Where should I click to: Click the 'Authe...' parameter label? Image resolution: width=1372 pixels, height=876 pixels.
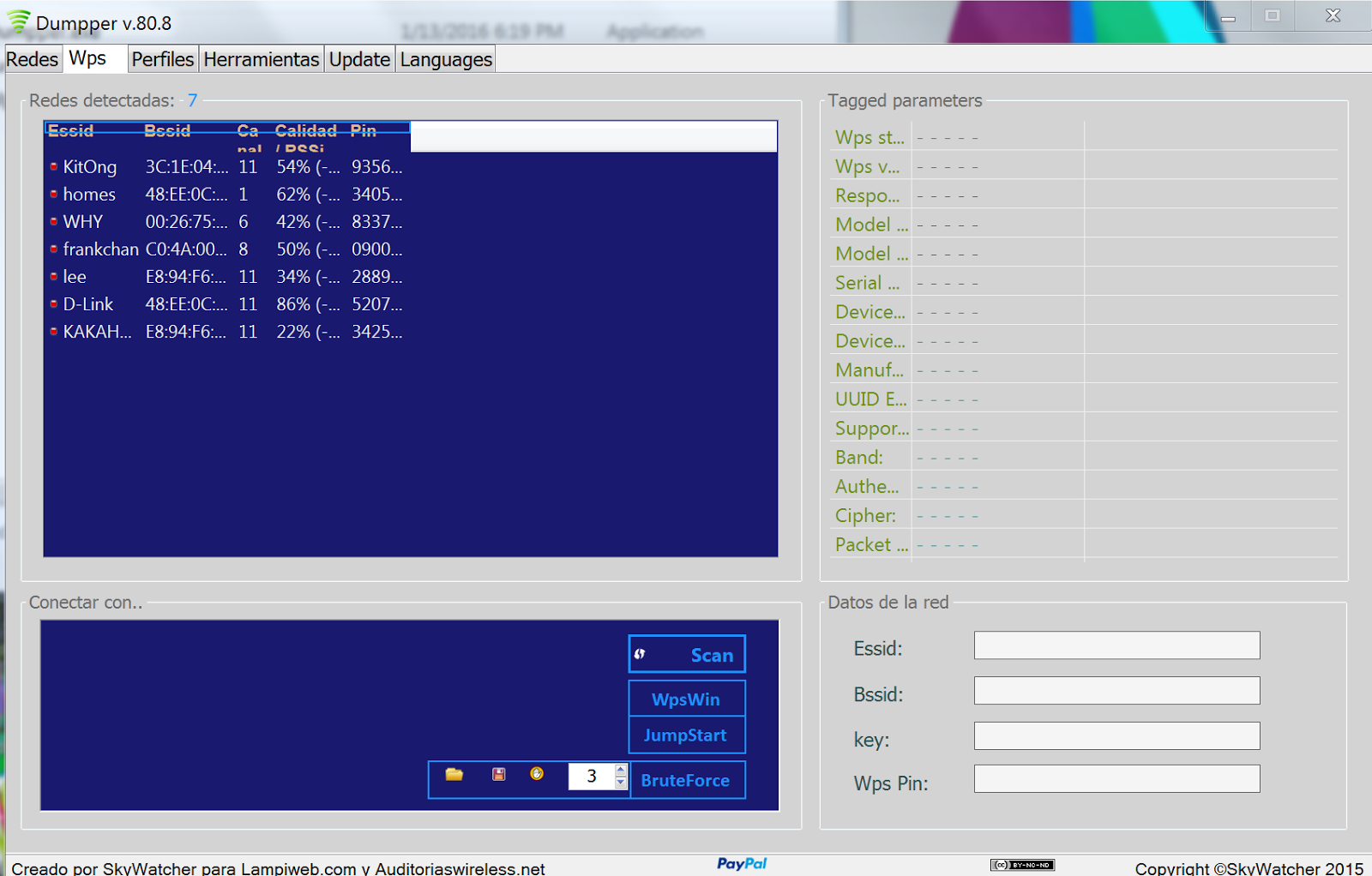tap(868, 487)
